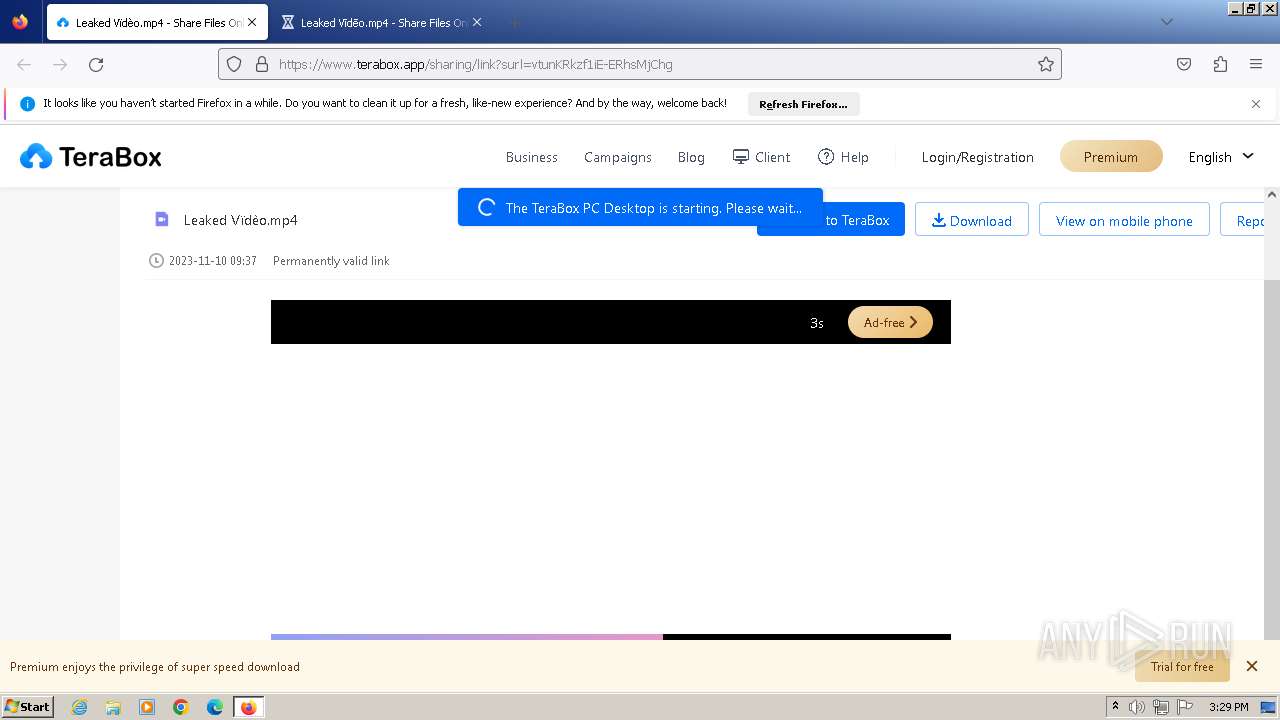Dismiss the Firefox refresh notification bar
Screen dimensions: 1280x720
click(x=1256, y=104)
